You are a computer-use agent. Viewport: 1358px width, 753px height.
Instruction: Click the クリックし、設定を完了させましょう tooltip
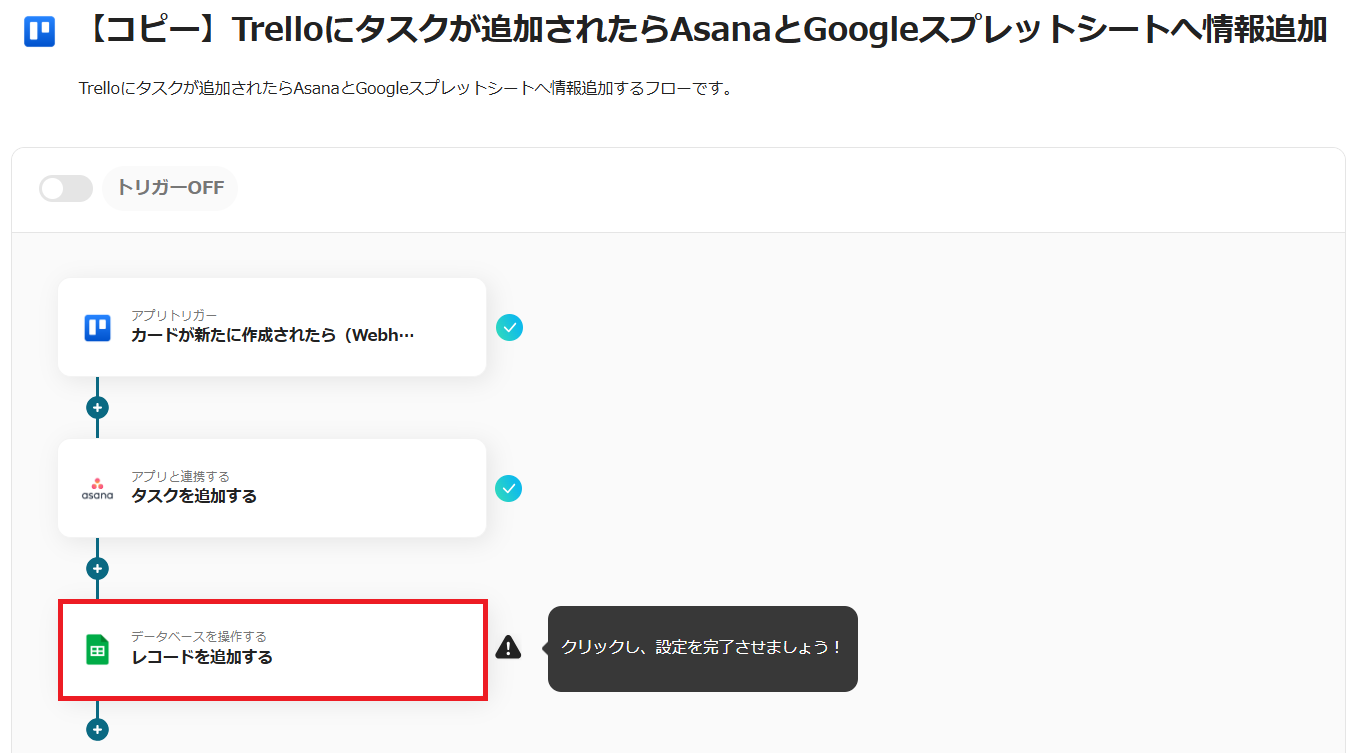pos(702,648)
